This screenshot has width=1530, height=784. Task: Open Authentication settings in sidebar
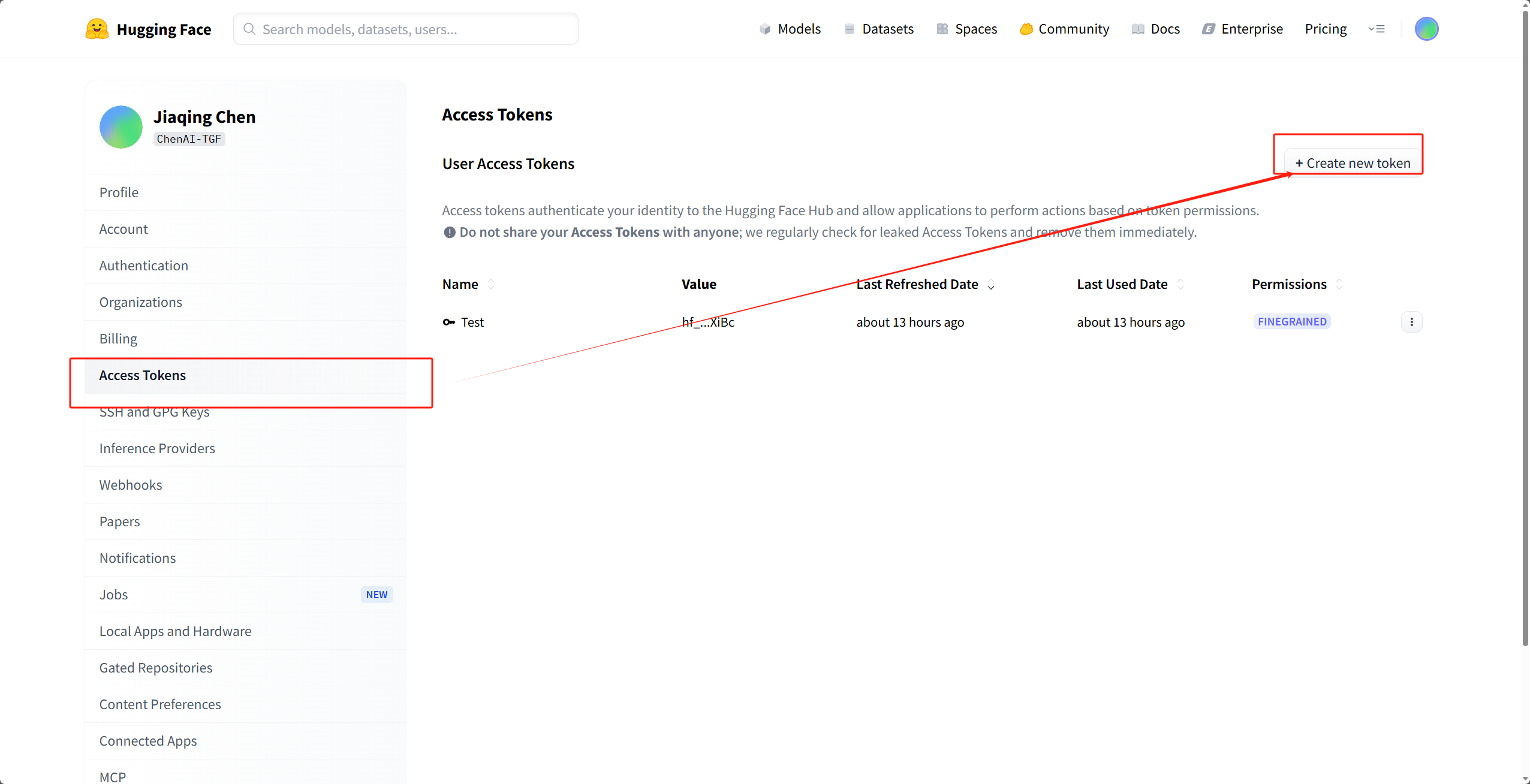[144, 266]
